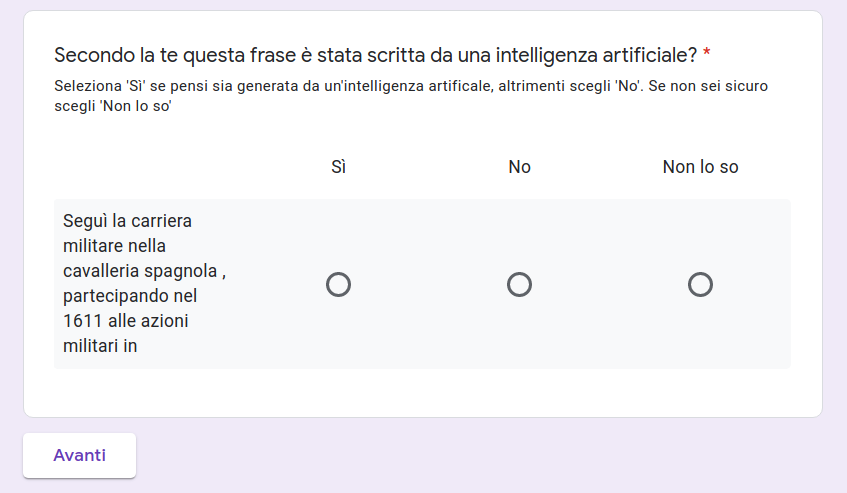Pick the 'Non lo so' radio button

[700, 285]
